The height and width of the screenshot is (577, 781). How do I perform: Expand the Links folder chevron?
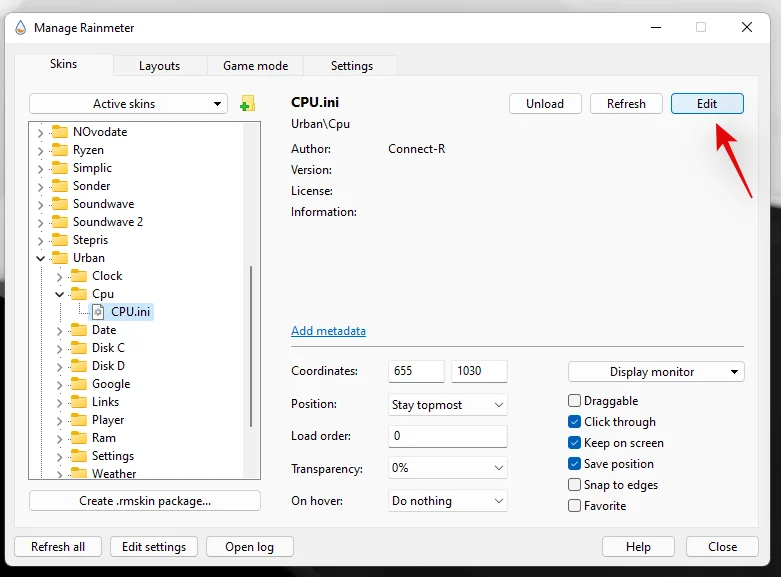pyautogui.click(x=59, y=403)
